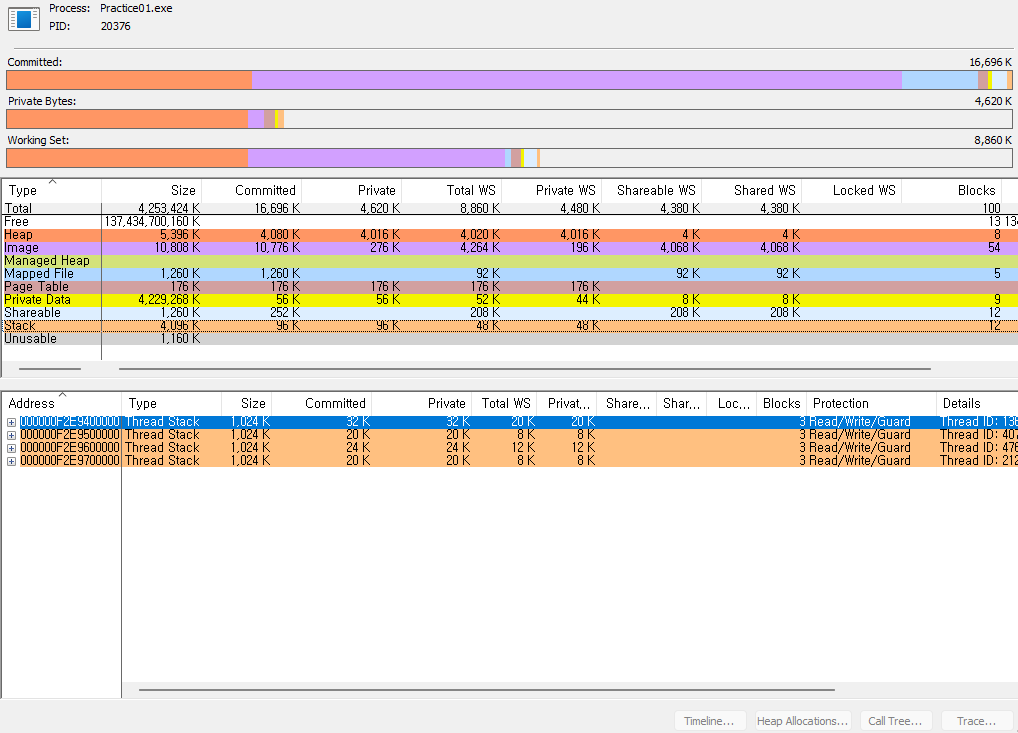Select the Page Table row
The width and height of the screenshot is (1018, 733).
[x=510, y=286]
